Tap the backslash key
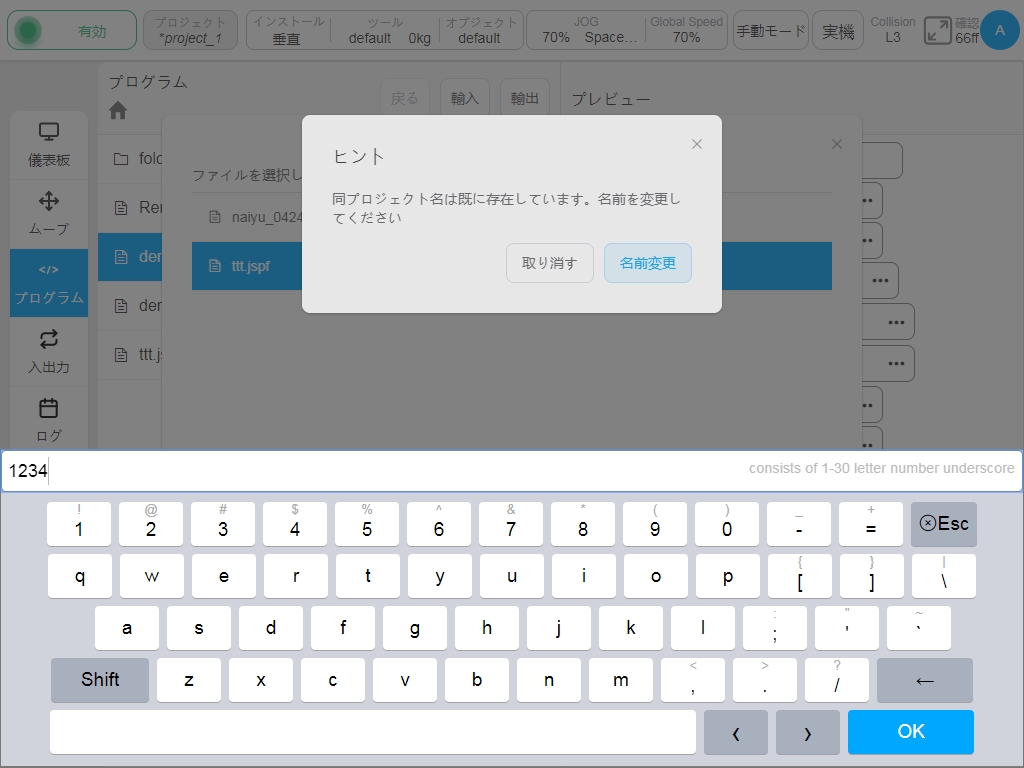This screenshot has width=1024, height=768. tap(944, 576)
